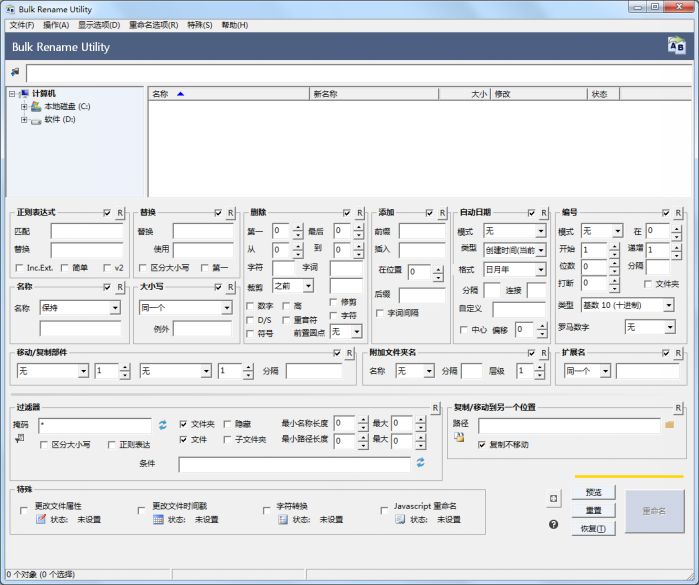
Task: Click the path navigation icon beside address bar
Action: [15, 73]
